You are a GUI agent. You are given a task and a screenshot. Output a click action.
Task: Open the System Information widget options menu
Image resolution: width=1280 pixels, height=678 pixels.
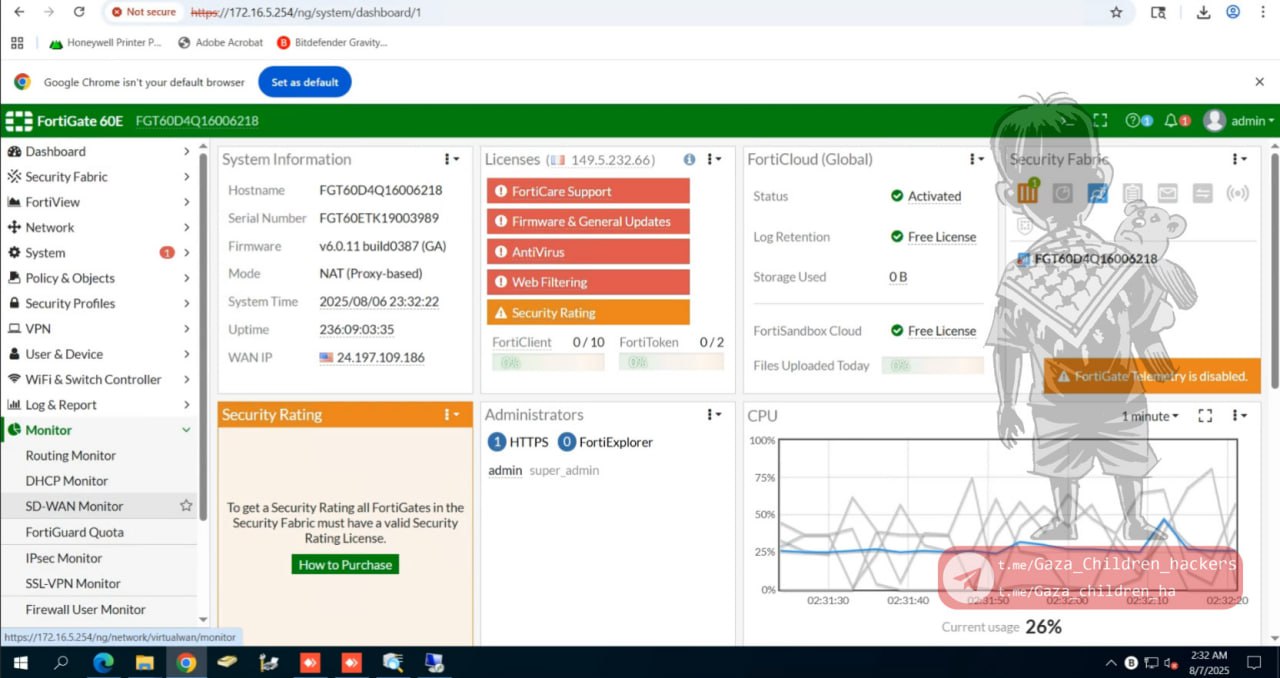pyautogui.click(x=452, y=159)
